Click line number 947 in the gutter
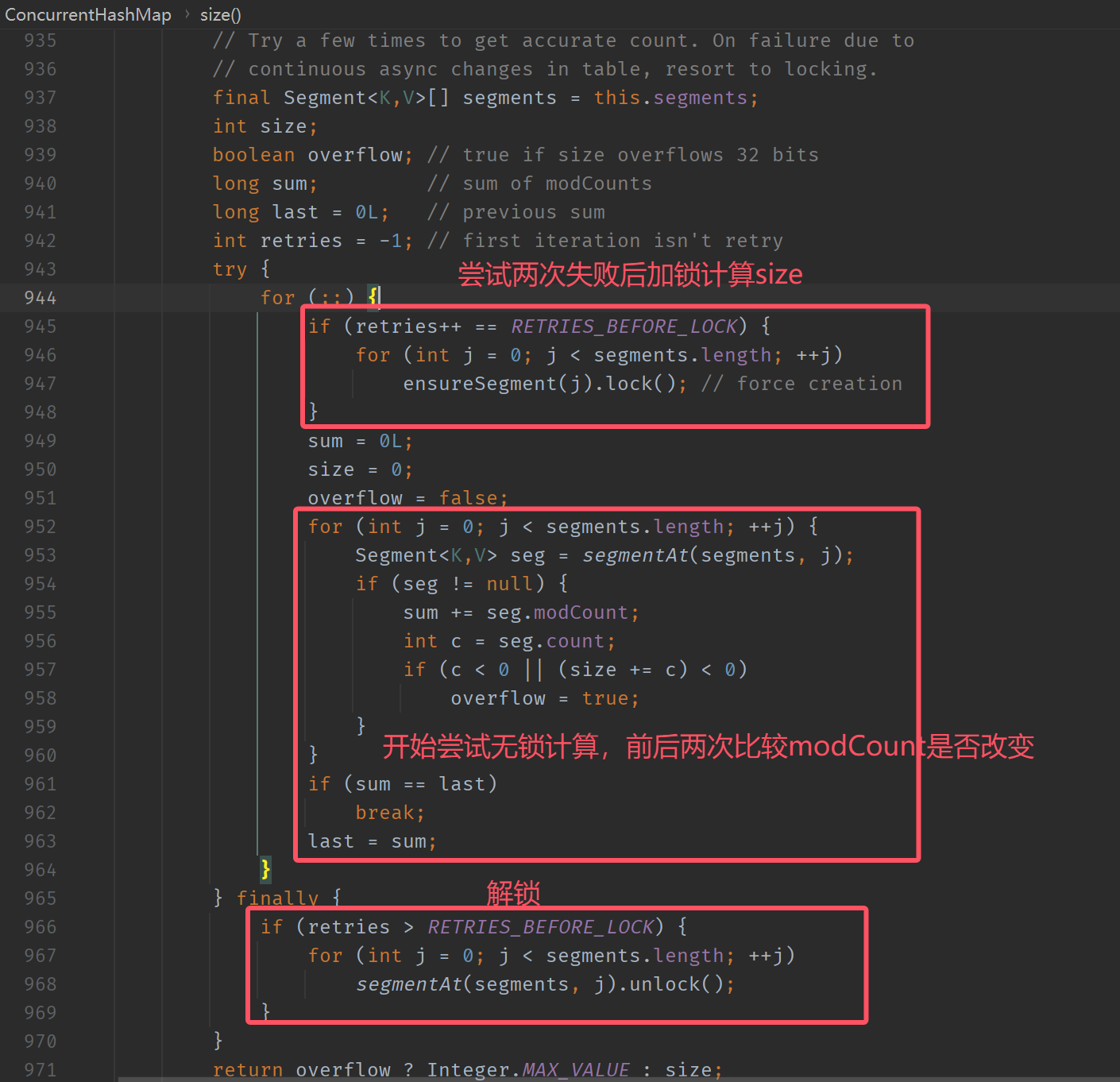Image resolution: width=1120 pixels, height=1082 pixels. (41, 384)
